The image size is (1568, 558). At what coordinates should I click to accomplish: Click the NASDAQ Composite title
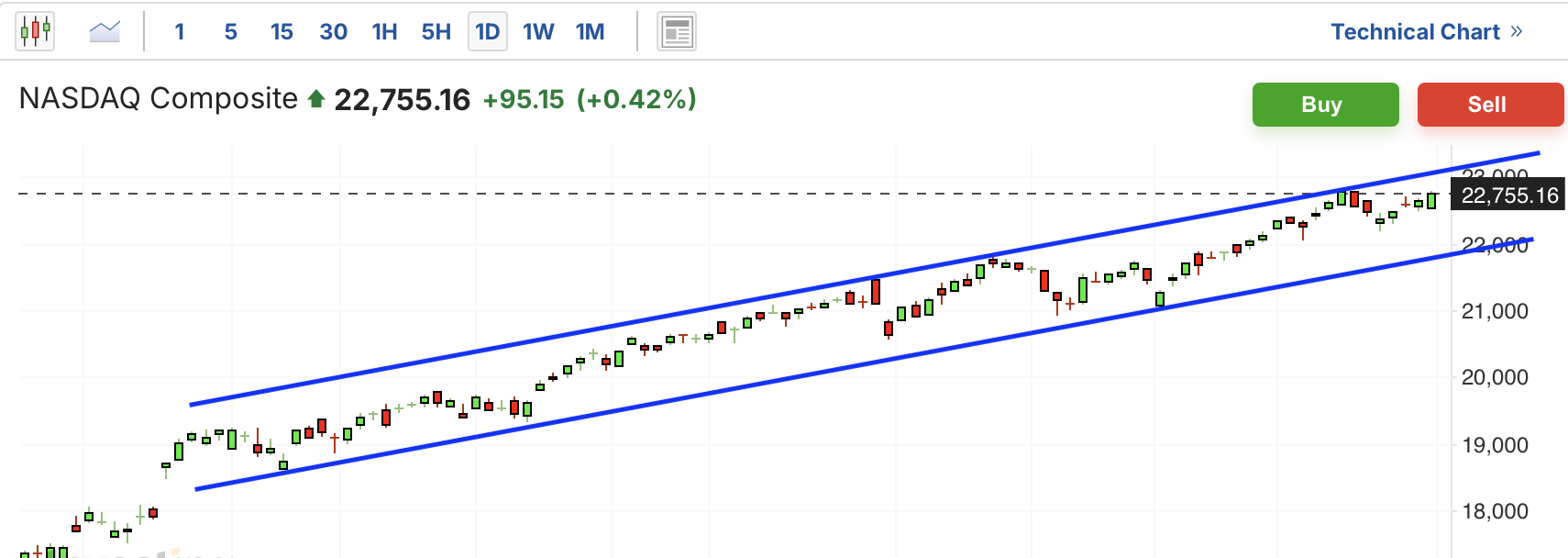[x=159, y=98]
